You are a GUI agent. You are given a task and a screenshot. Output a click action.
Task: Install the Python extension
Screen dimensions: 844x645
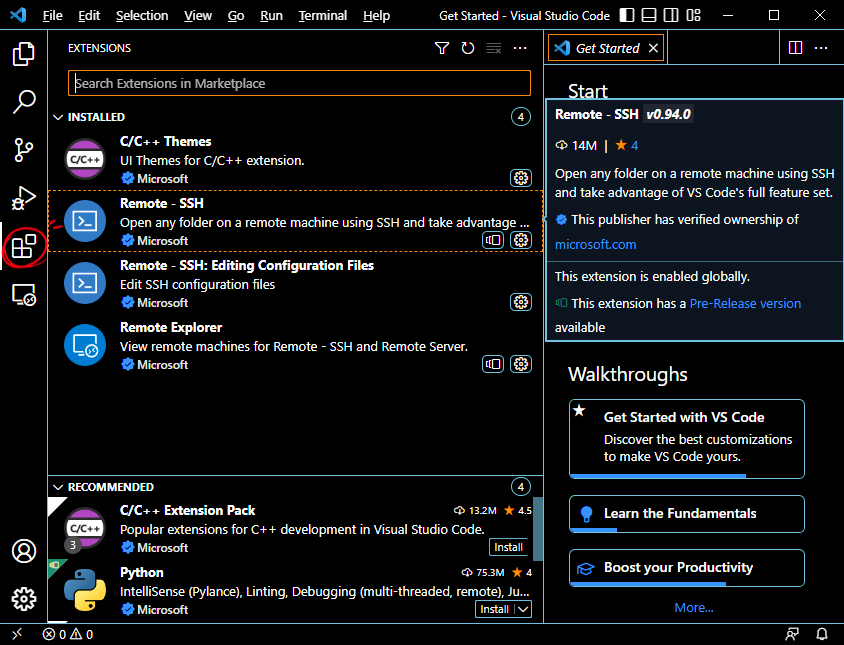pos(495,609)
